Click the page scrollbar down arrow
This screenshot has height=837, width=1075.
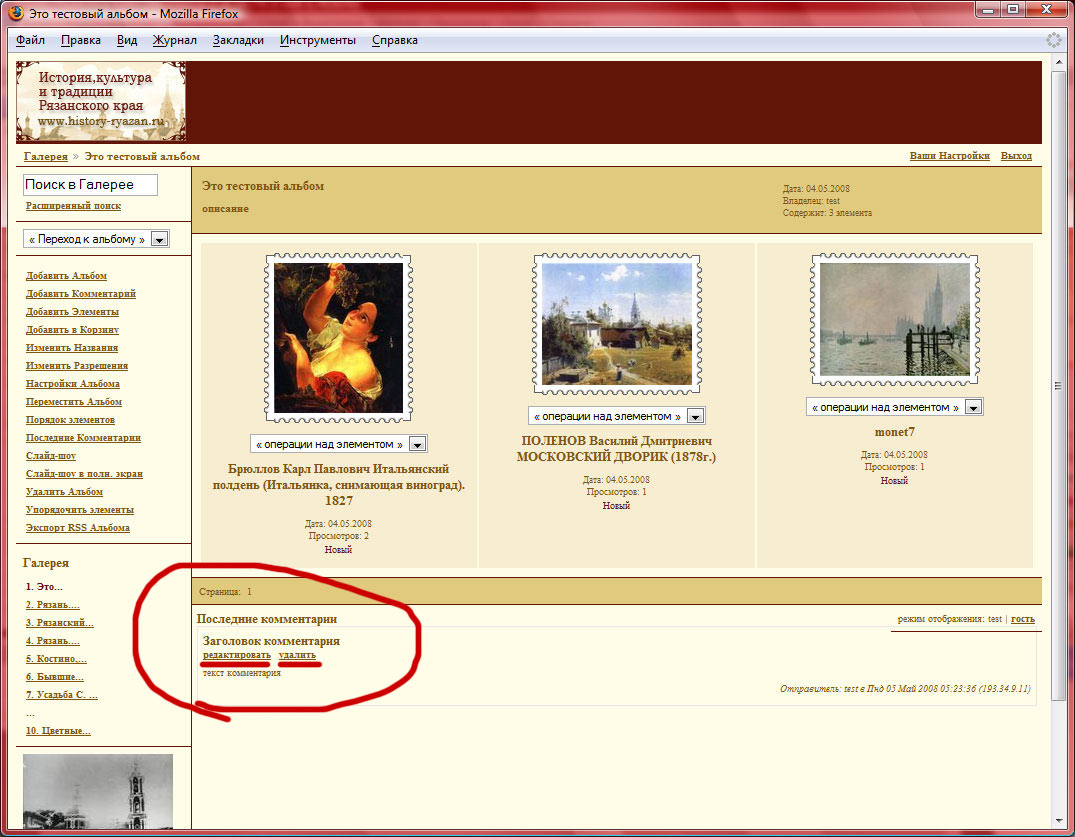1059,821
